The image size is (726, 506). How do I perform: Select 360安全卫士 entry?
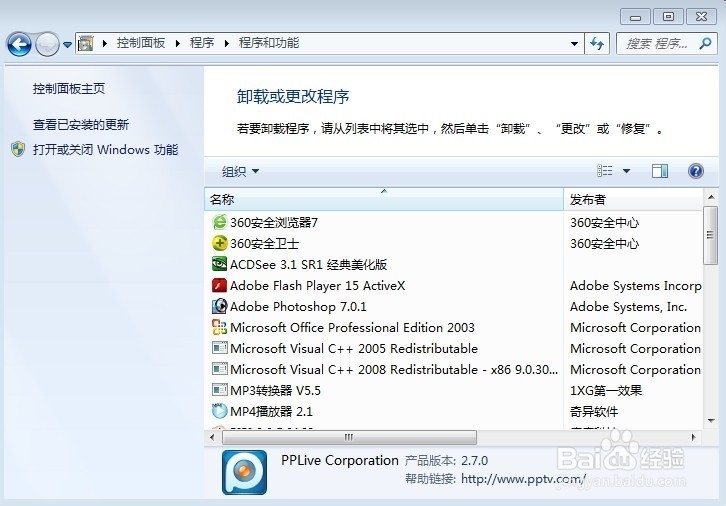coord(264,244)
